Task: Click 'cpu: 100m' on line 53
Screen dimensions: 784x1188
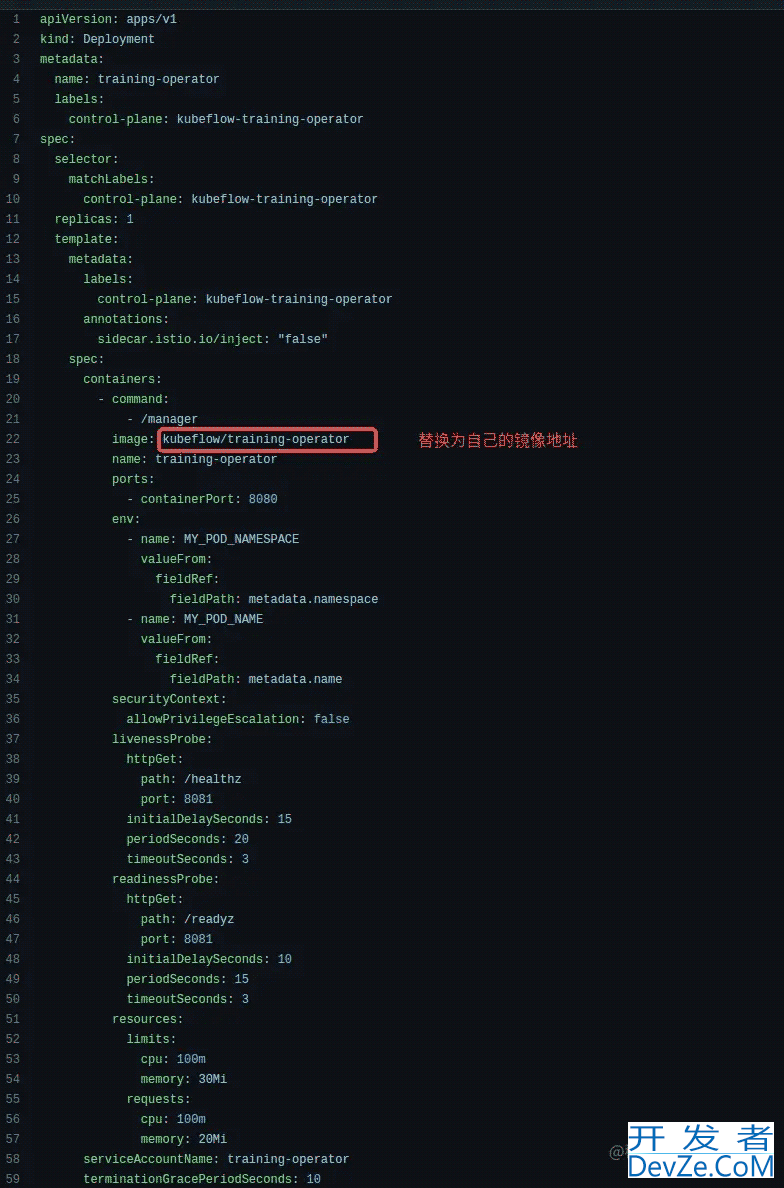Action: (x=173, y=1059)
